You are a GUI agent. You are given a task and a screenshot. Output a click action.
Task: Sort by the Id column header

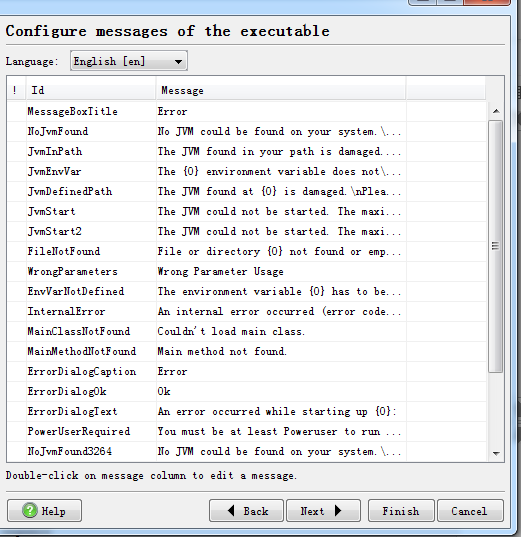[x=91, y=90]
